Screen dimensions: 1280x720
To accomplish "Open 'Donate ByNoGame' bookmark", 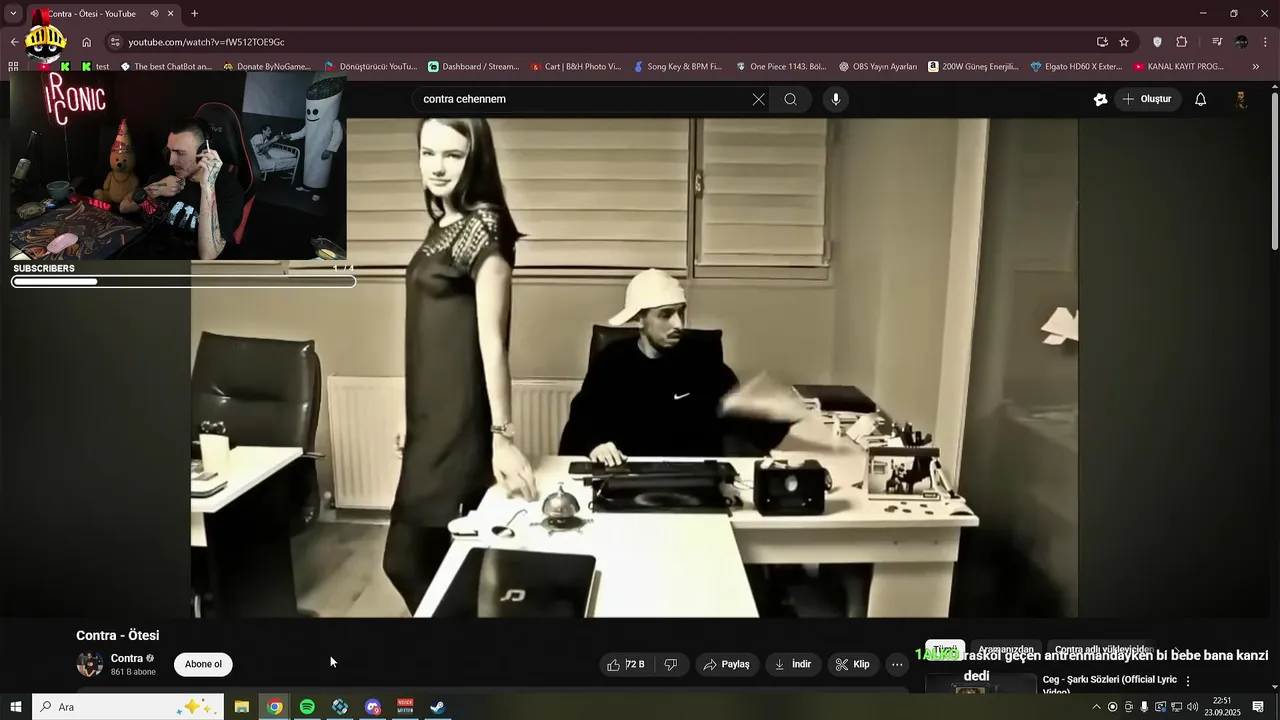I will pyautogui.click(x=267, y=67).
